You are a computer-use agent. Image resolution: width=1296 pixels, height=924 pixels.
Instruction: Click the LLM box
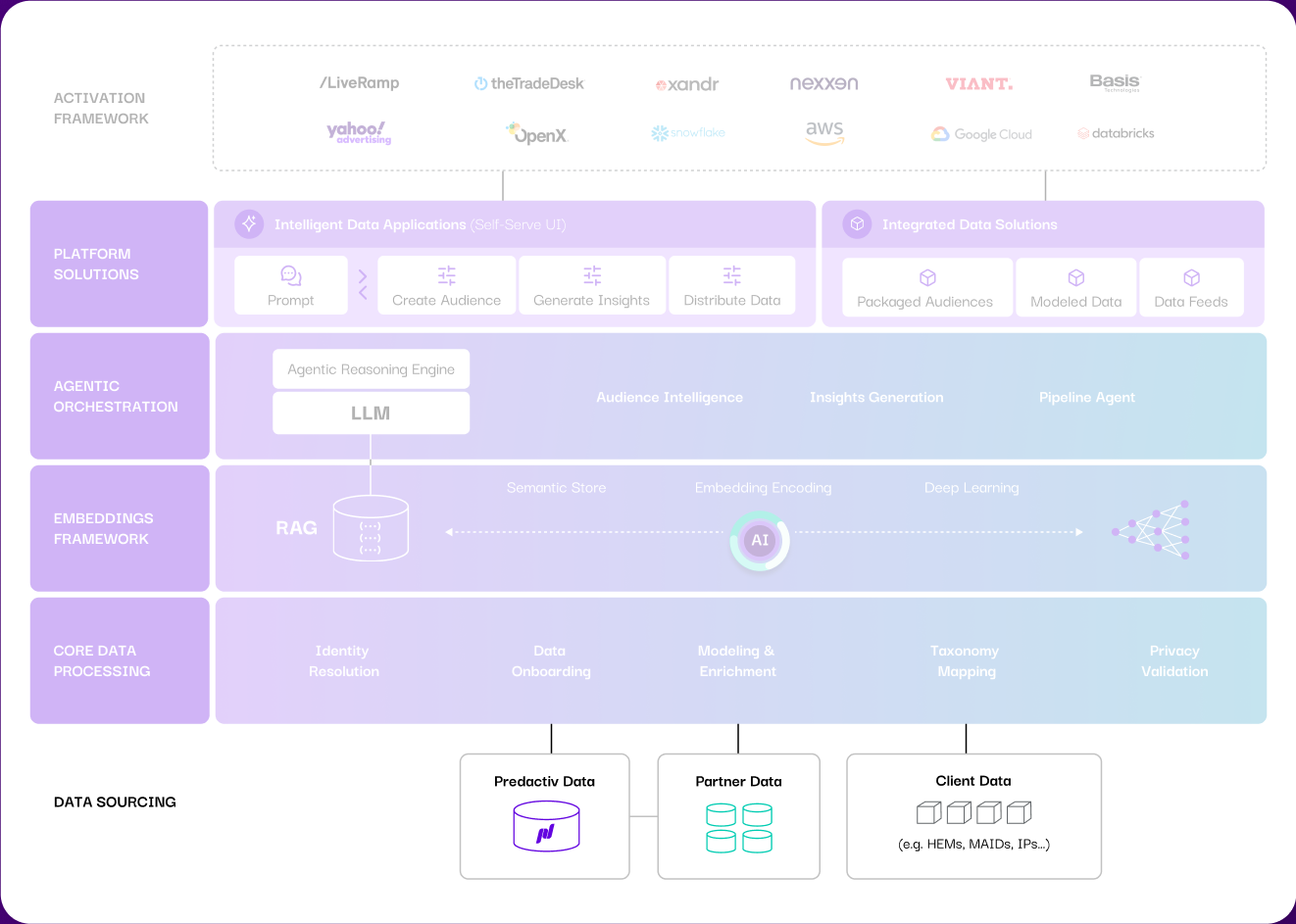click(x=371, y=413)
